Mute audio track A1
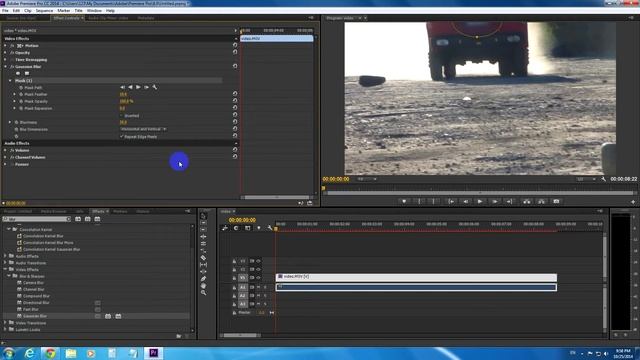The height and width of the screenshot is (360, 640). click(258, 287)
